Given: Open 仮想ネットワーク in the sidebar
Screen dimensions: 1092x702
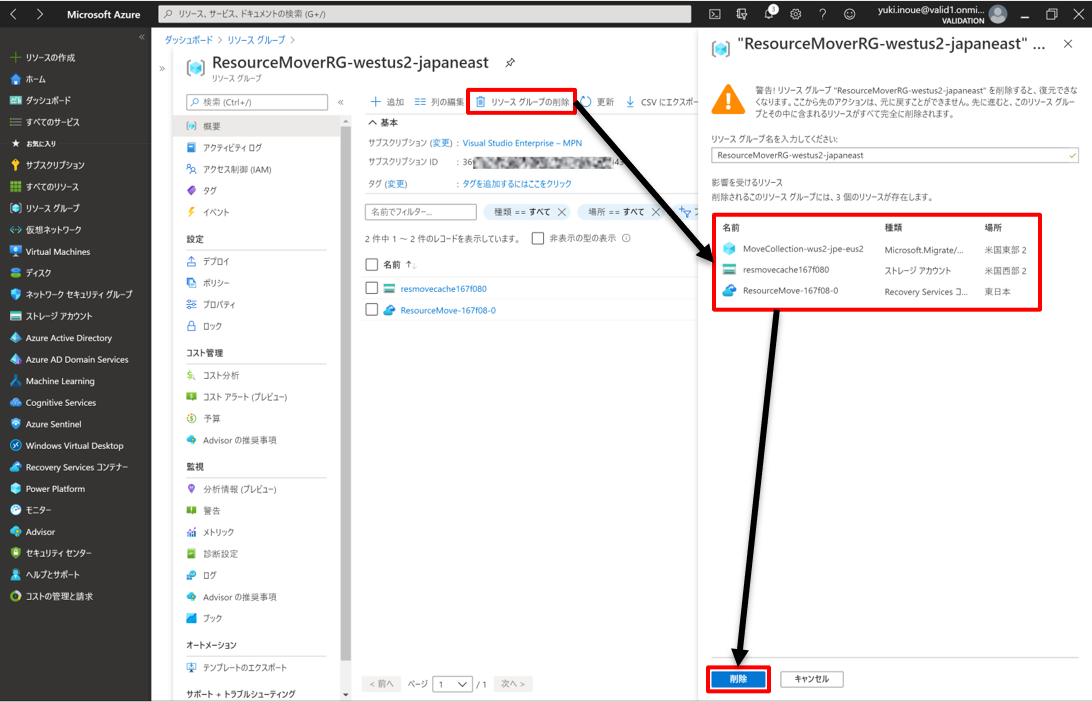Looking at the screenshot, I should 54,230.
